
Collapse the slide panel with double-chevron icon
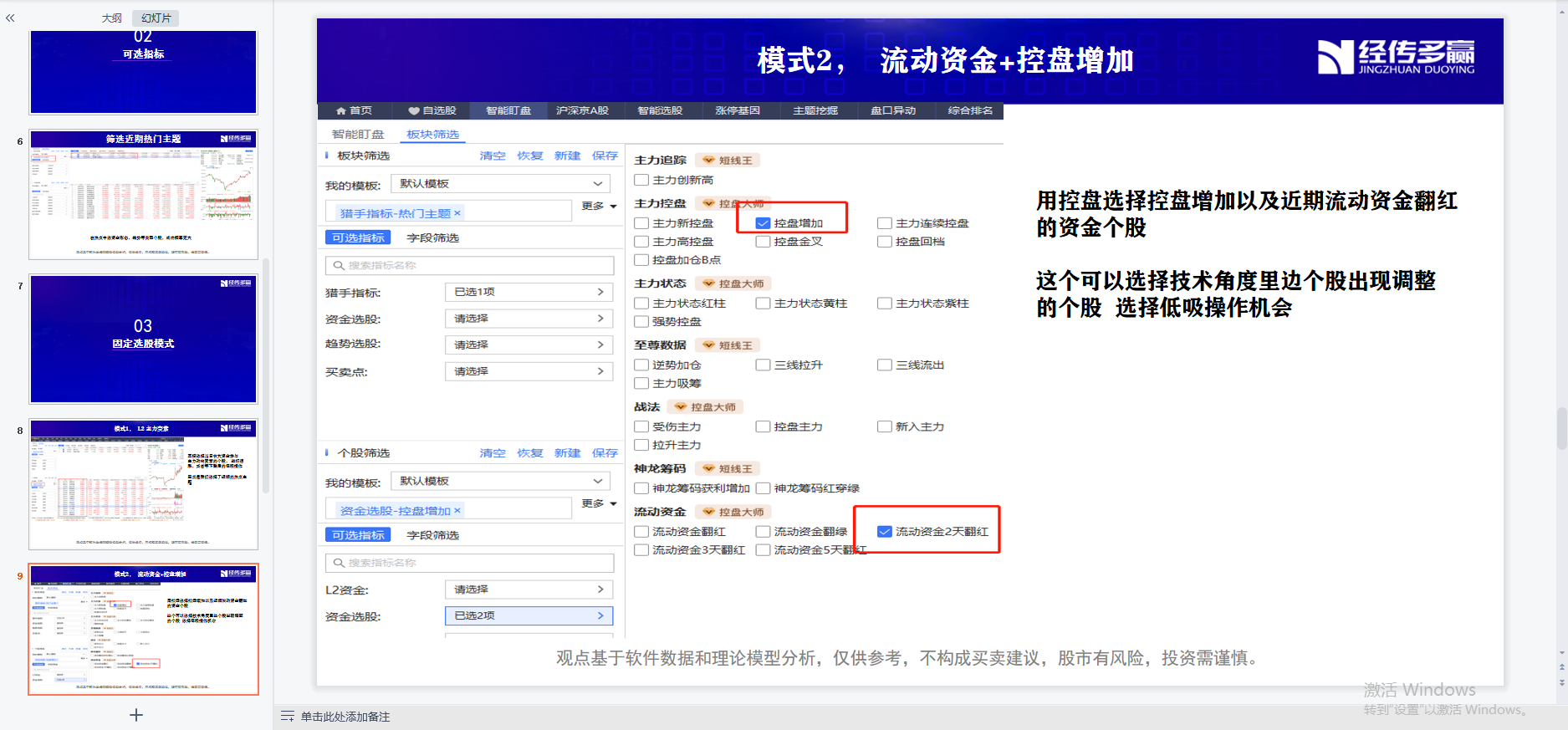[x=10, y=18]
